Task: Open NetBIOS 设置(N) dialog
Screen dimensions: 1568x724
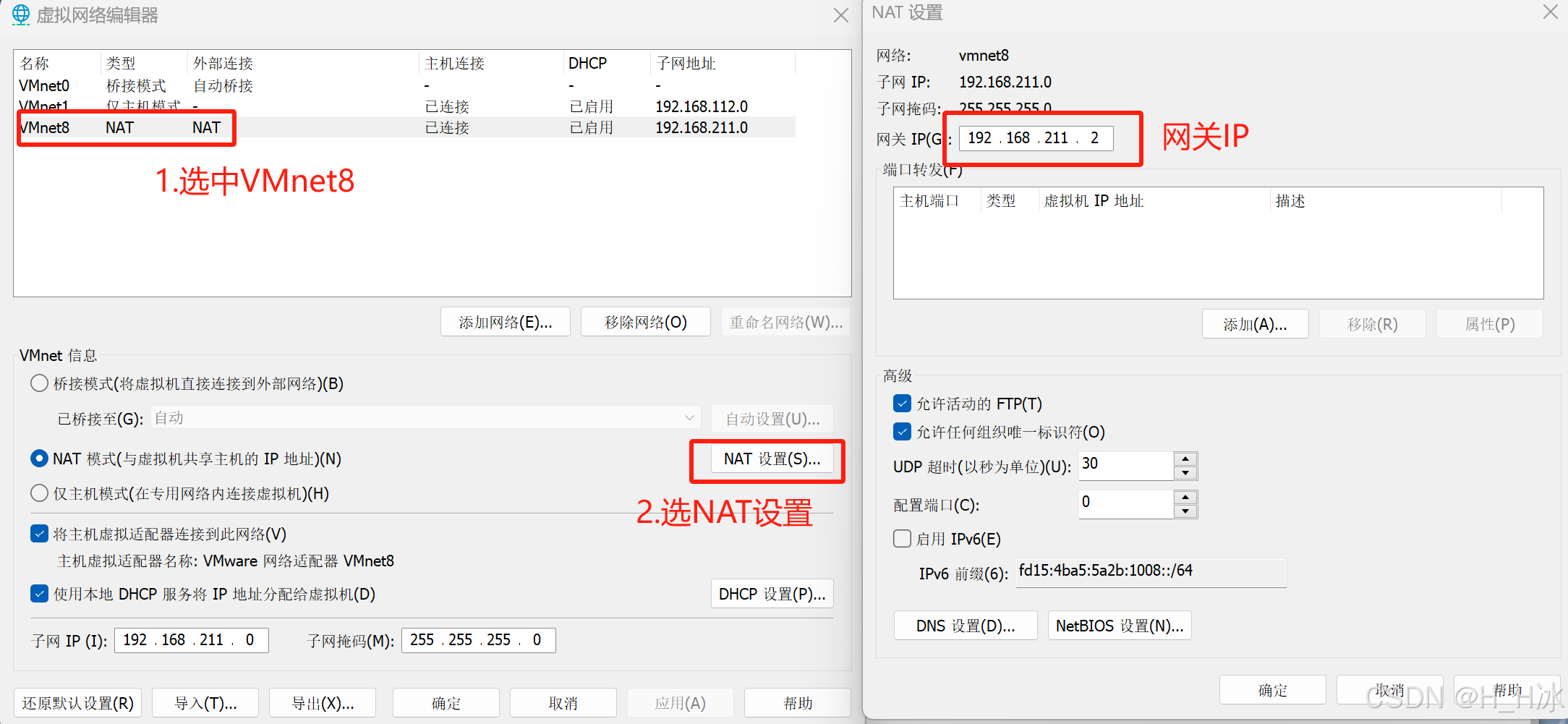Action: 1119,625
